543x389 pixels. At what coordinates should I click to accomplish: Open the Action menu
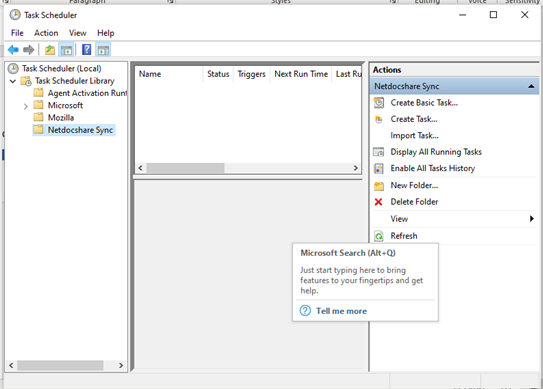(46, 33)
